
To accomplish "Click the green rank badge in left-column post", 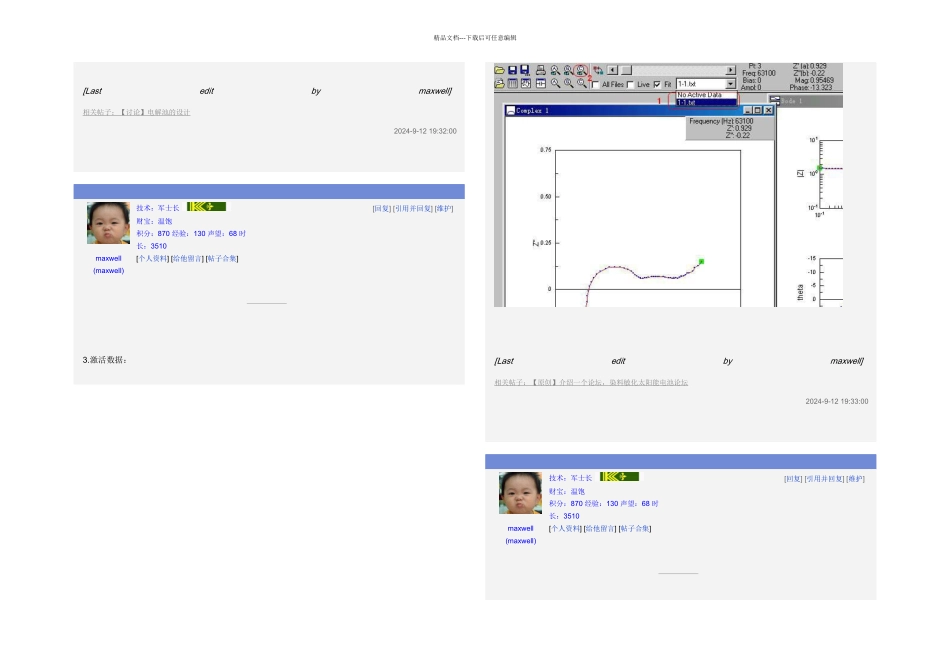I will [207, 207].
